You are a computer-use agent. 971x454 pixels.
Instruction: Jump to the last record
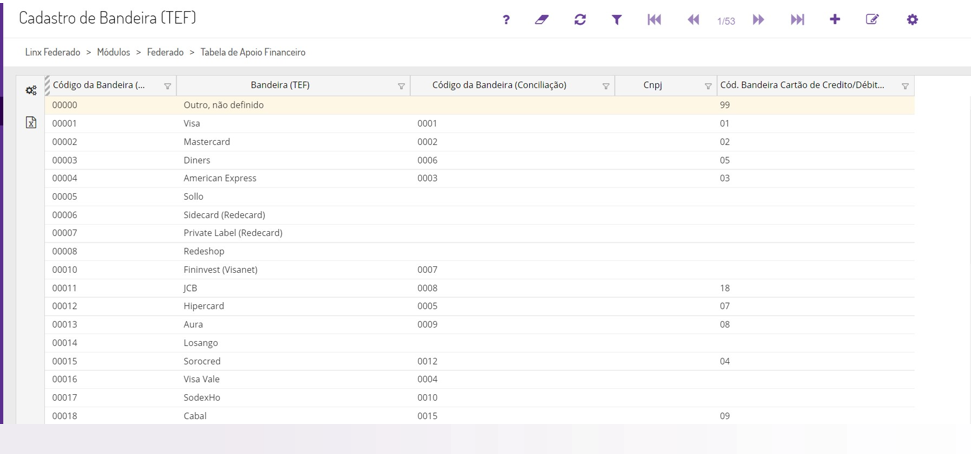[x=798, y=20]
